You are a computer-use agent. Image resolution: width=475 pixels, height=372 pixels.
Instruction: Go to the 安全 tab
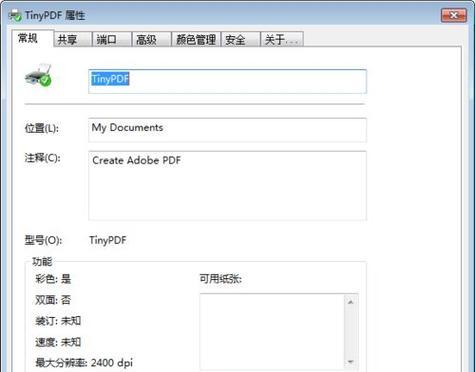click(240, 39)
